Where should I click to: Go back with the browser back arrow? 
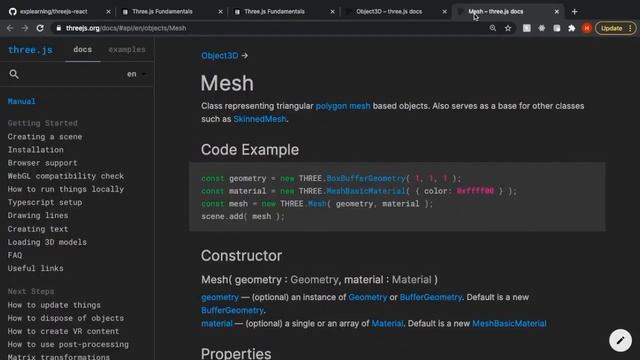pyautogui.click(x=10, y=28)
